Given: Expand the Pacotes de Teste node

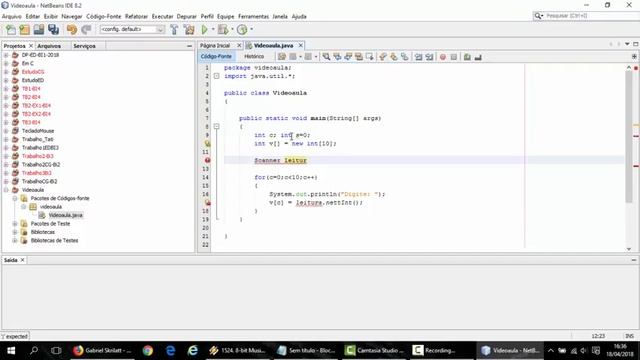Looking at the screenshot, I should point(15,224).
